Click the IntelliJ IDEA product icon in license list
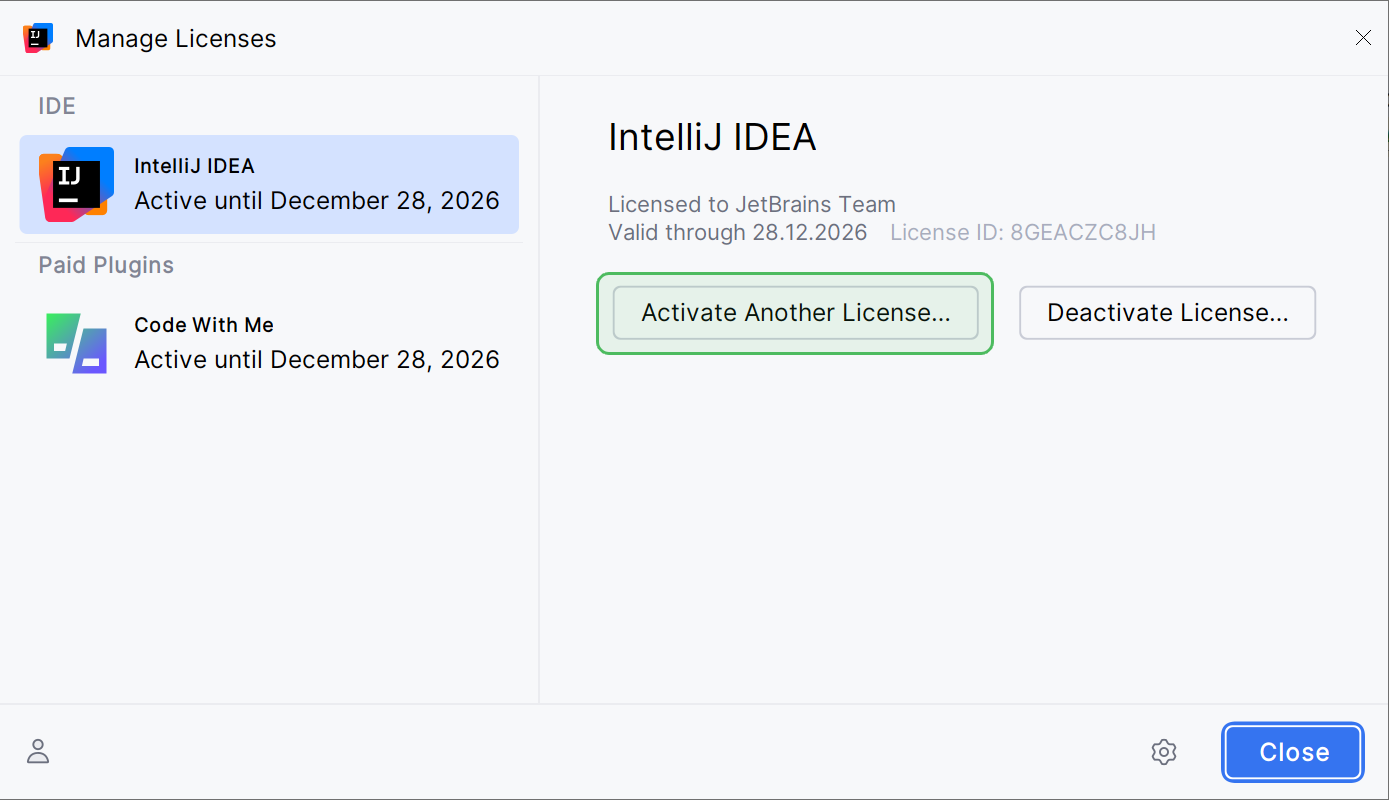The image size is (1389, 800). 76,184
